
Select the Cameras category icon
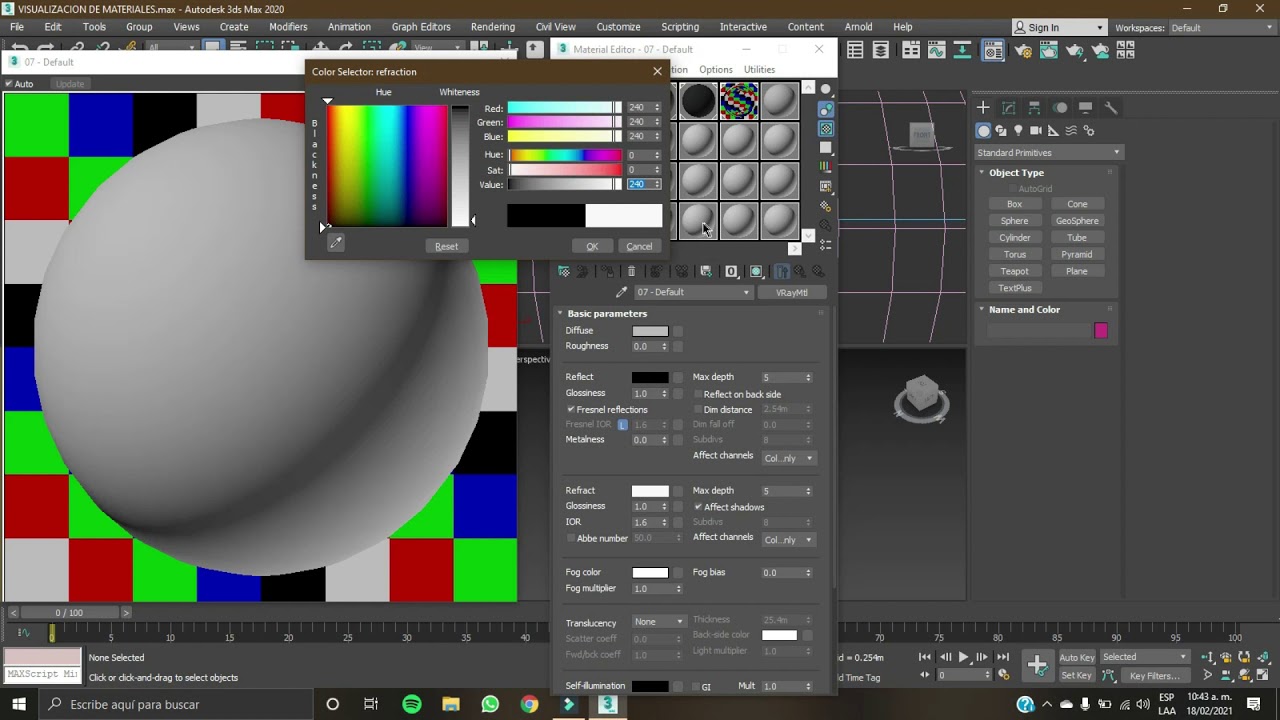[x=1036, y=130]
